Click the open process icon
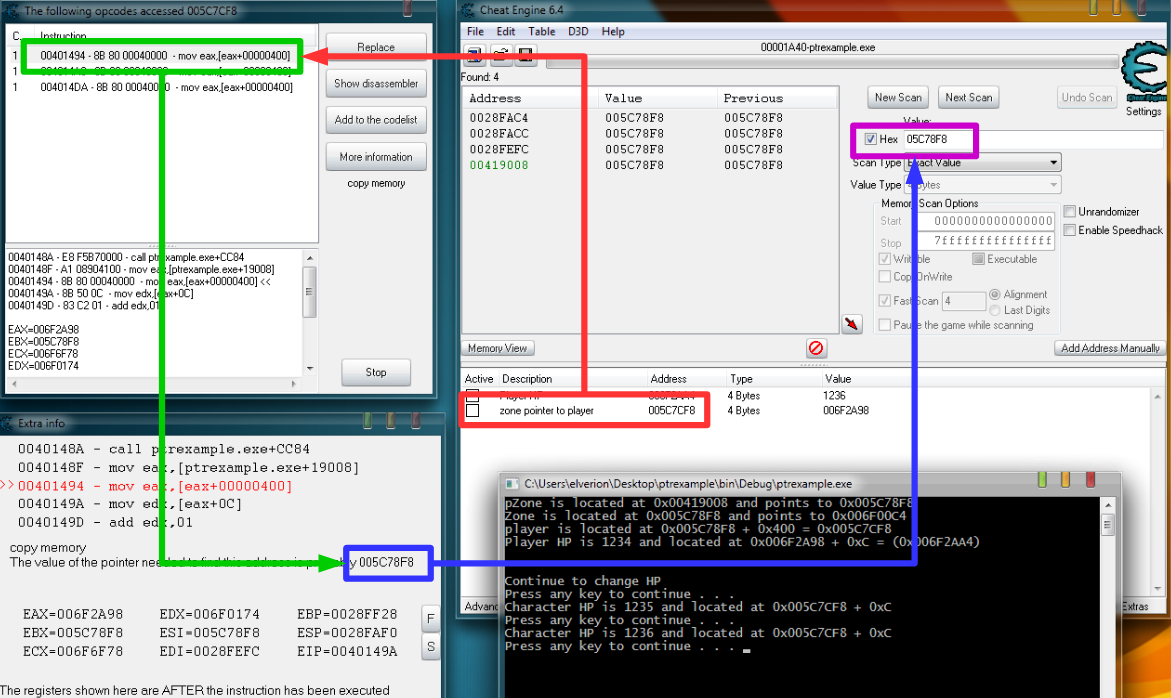 pyautogui.click(x=473, y=56)
